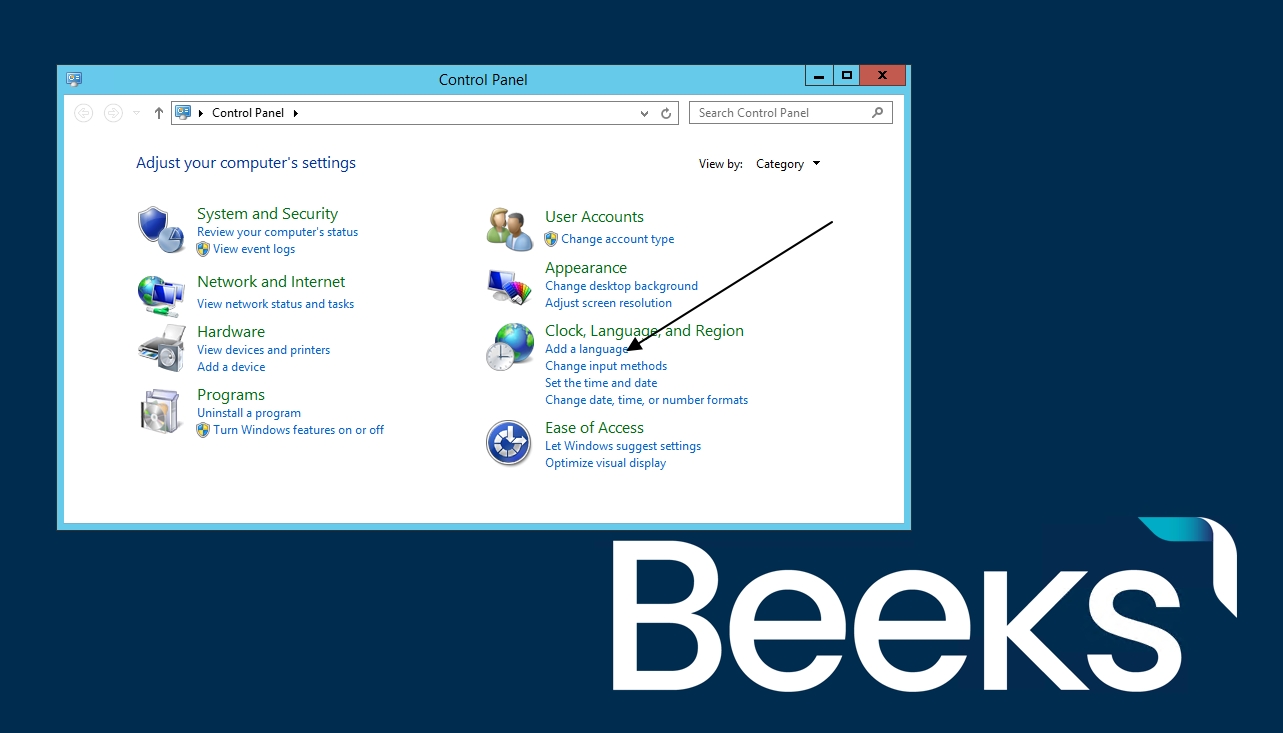This screenshot has height=733, width=1283.
Task: Click Change account type link
Action: (x=618, y=239)
